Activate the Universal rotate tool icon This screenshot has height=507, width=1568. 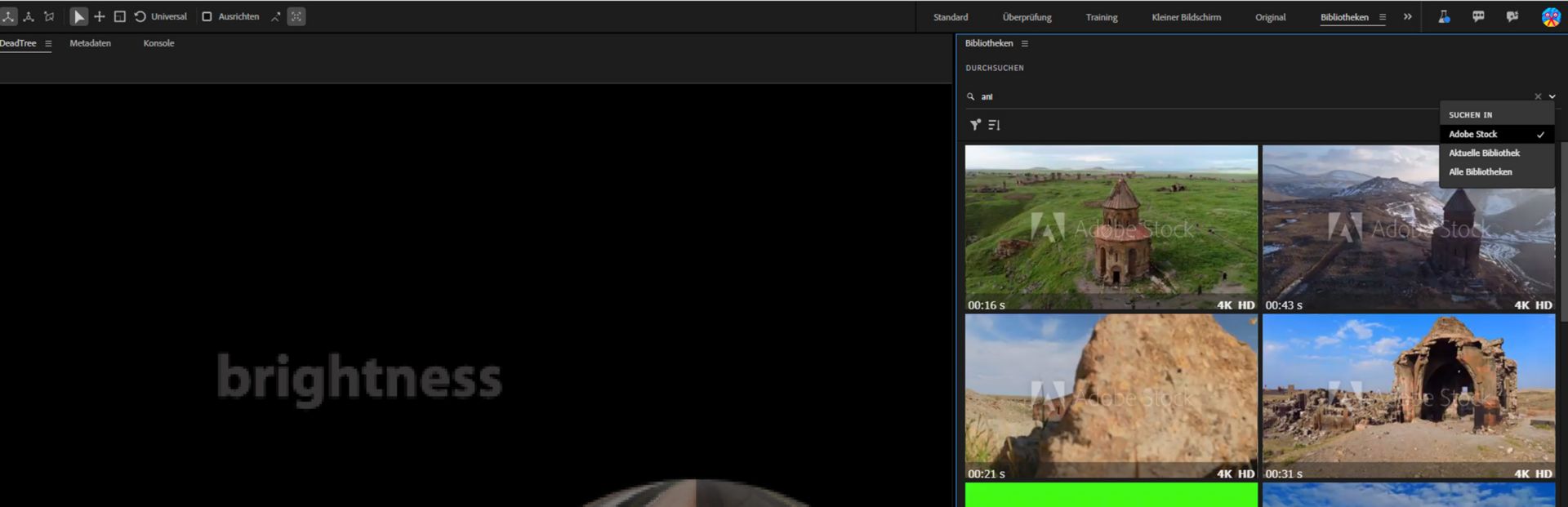pyautogui.click(x=140, y=16)
